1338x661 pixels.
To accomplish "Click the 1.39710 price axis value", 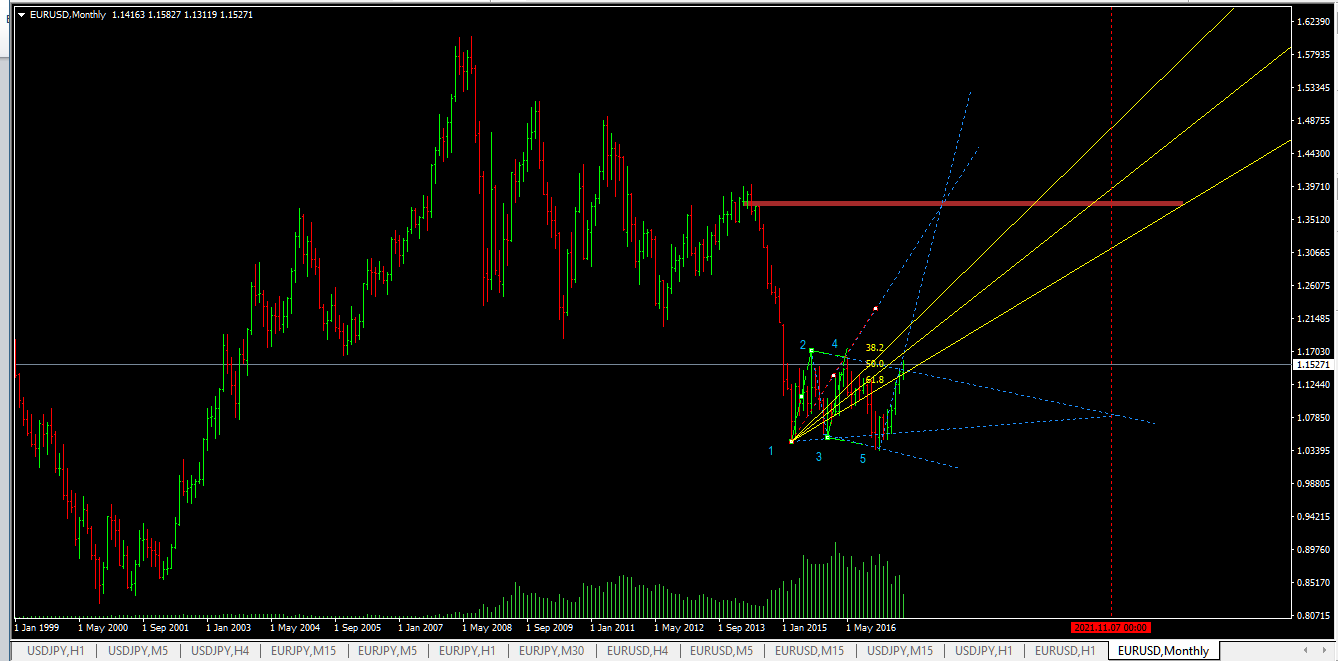I will pyautogui.click(x=1314, y=187).
